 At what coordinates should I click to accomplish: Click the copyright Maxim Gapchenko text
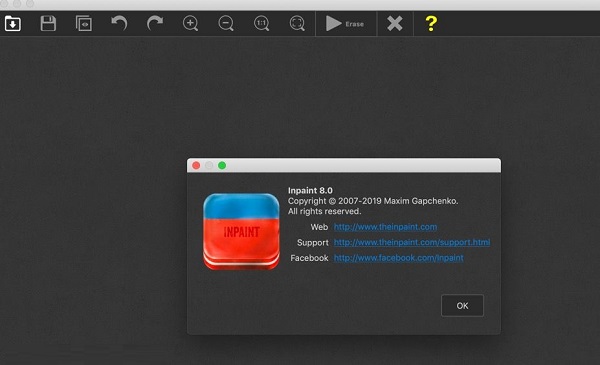[x=373, y=201]
